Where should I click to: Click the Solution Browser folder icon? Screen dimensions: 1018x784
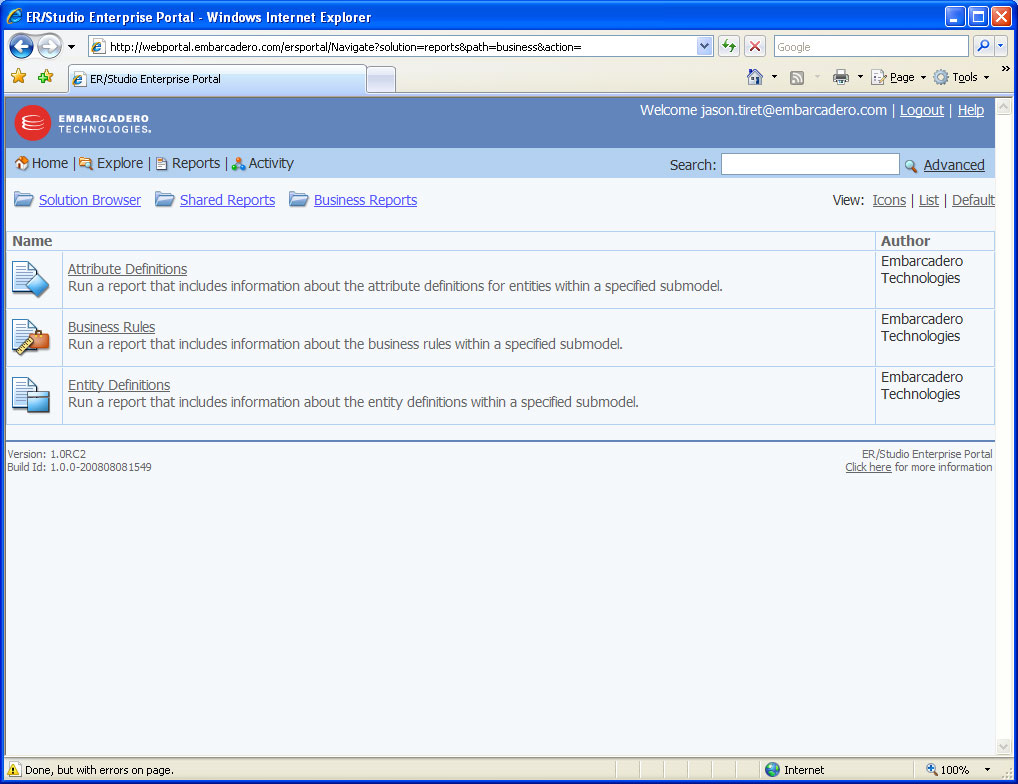[x=24, y=199]
